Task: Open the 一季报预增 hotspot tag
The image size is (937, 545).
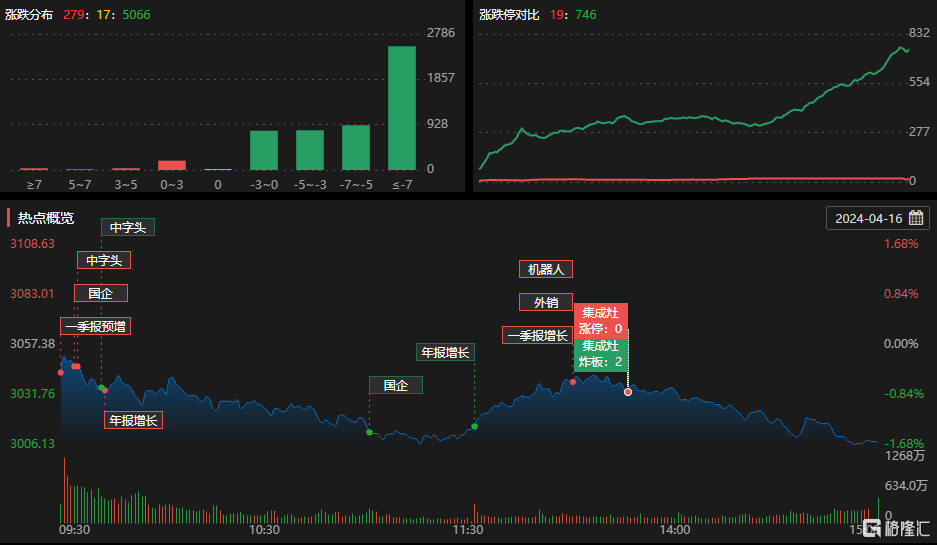Action: [x=96, y=326]
